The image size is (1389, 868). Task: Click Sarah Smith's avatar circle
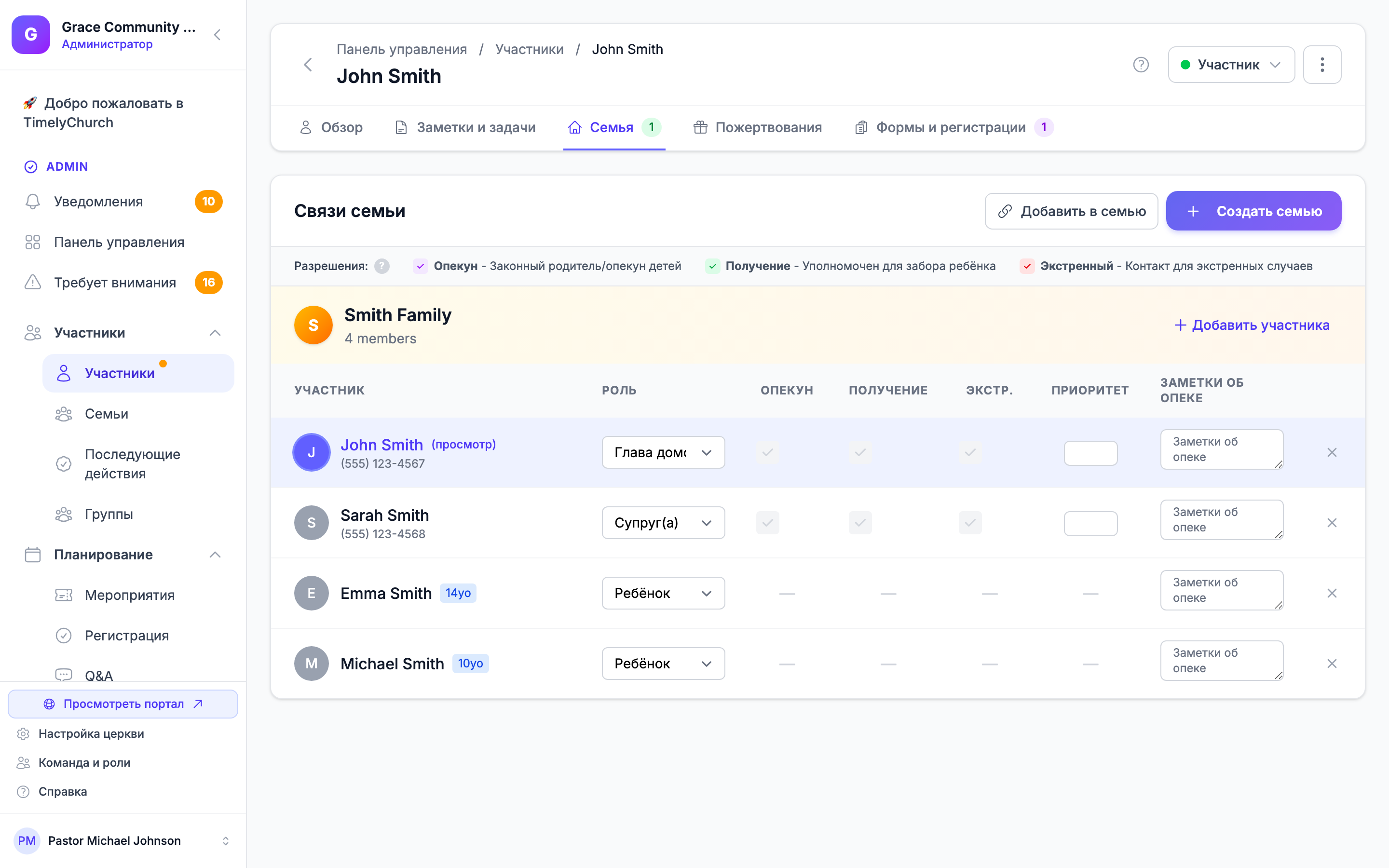pyautogui.click(x=311, y=522)
